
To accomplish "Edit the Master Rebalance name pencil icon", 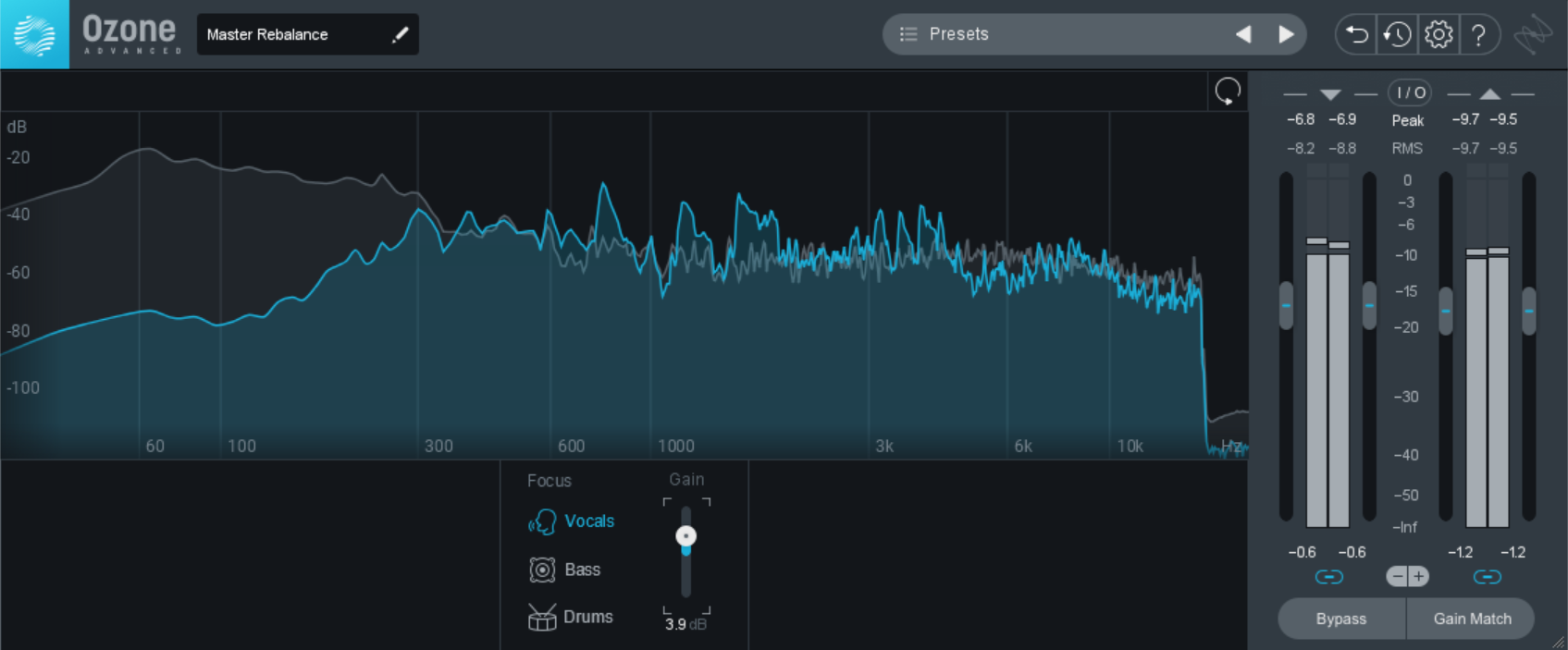I will (x=400, y=34).
